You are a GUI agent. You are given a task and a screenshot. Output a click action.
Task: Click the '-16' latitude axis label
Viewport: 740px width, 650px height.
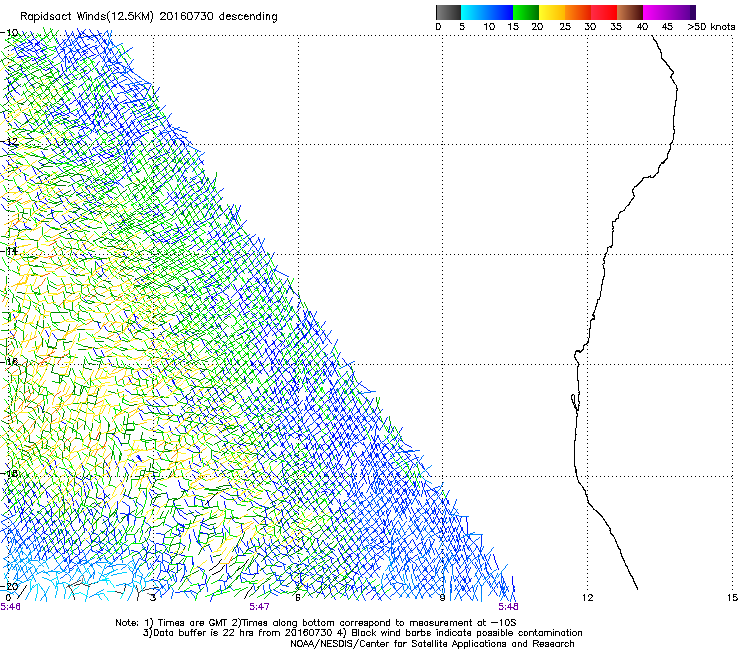pos(9,362)
